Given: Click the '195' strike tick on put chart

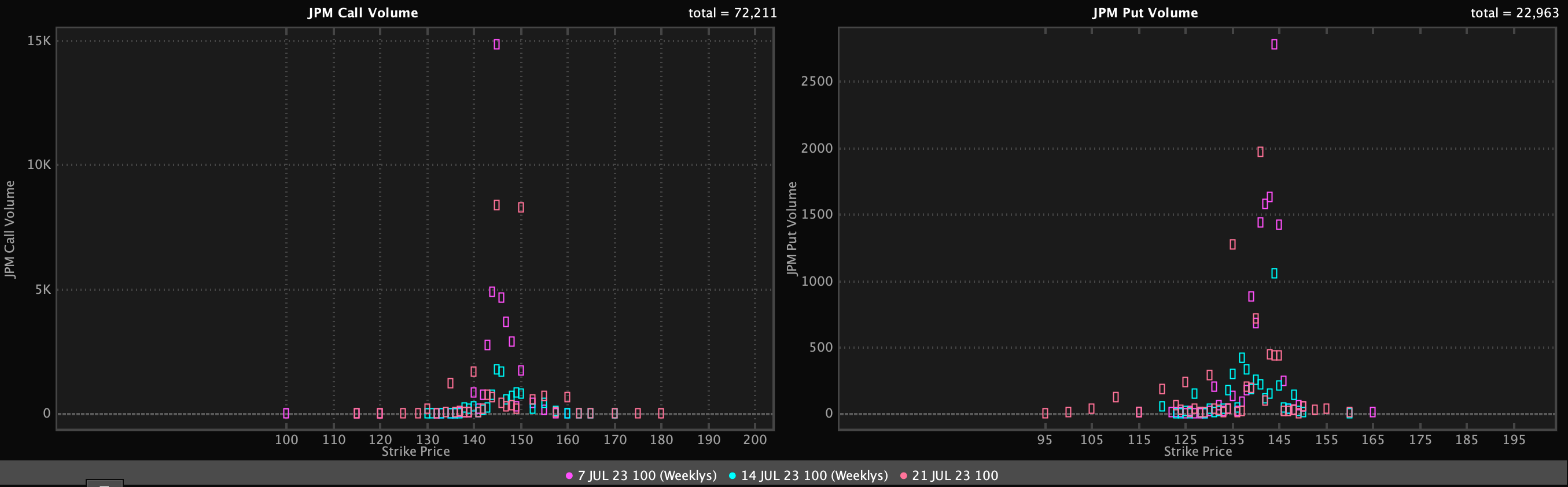Looking at the screenshot, I should 1514,440.
